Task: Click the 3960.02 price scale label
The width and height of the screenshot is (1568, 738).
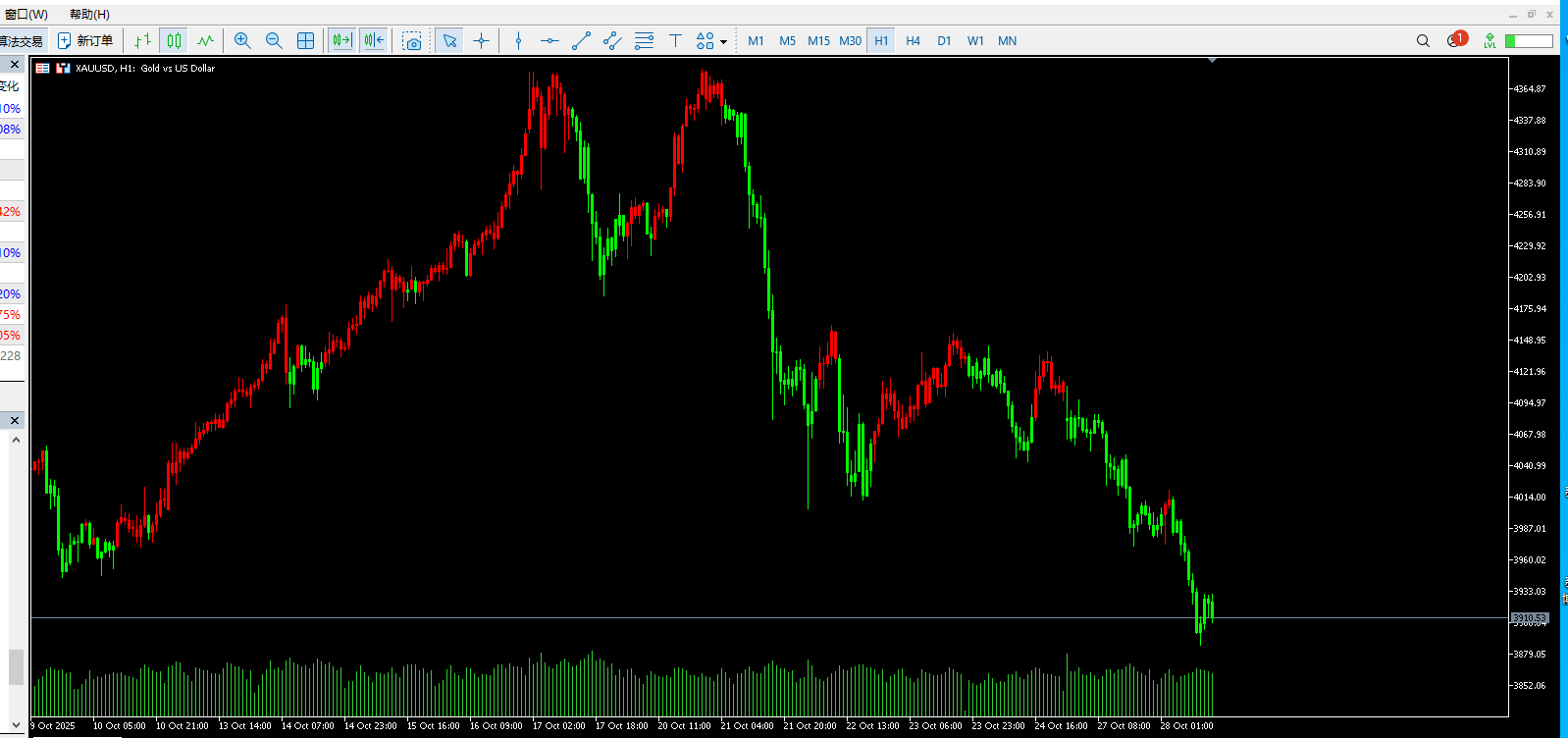Action: point(1529,559)
